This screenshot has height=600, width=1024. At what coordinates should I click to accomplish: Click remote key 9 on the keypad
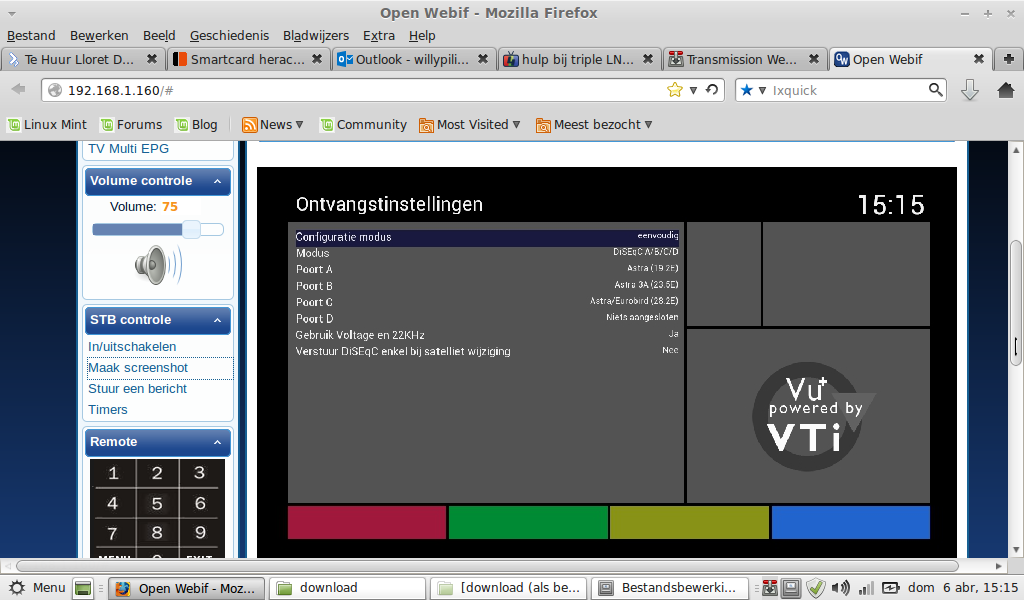[200, 533]
